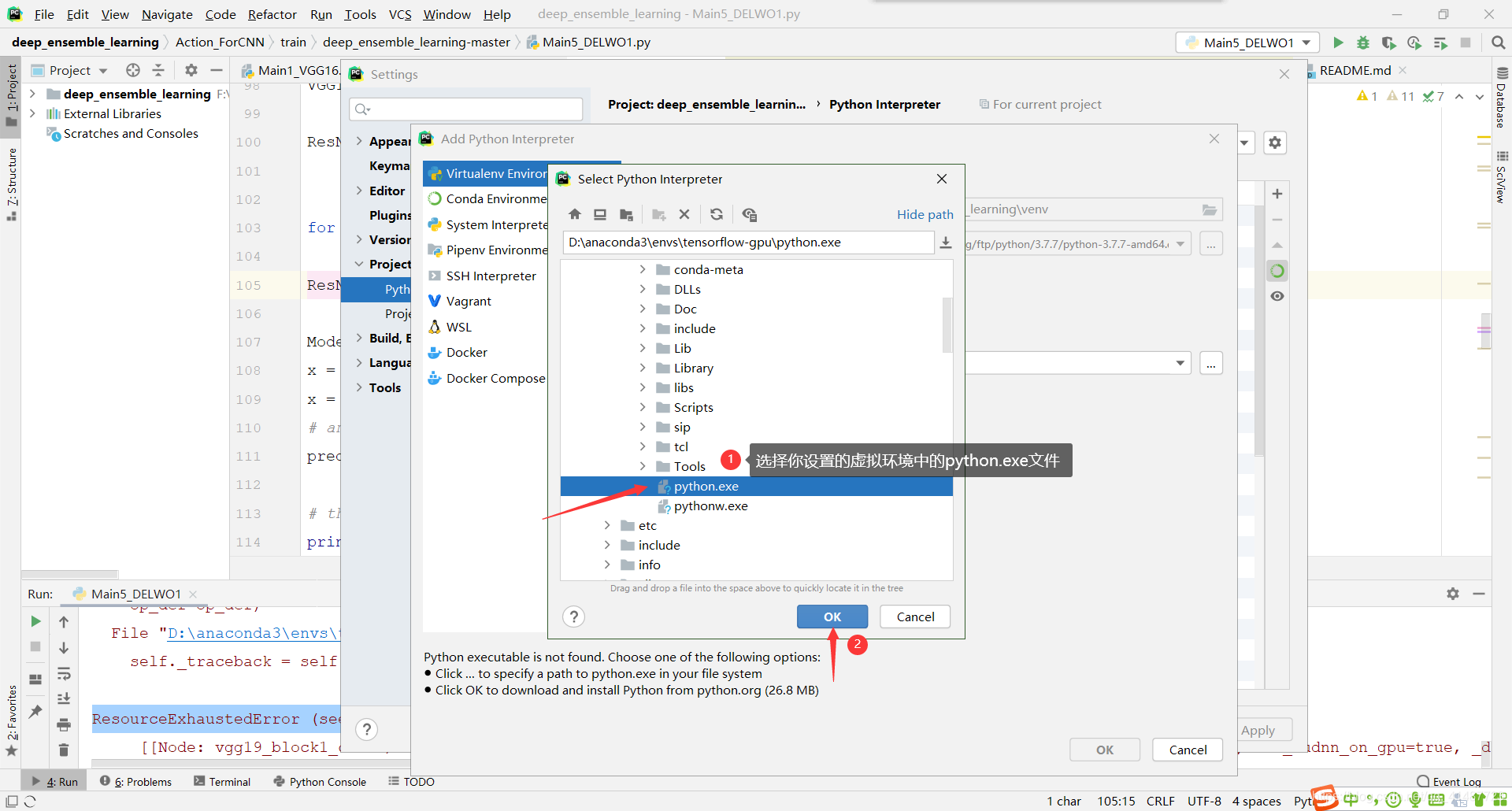Click the file tree vertical scrollbar
1512x811 pixels.
tap(947, 324)
